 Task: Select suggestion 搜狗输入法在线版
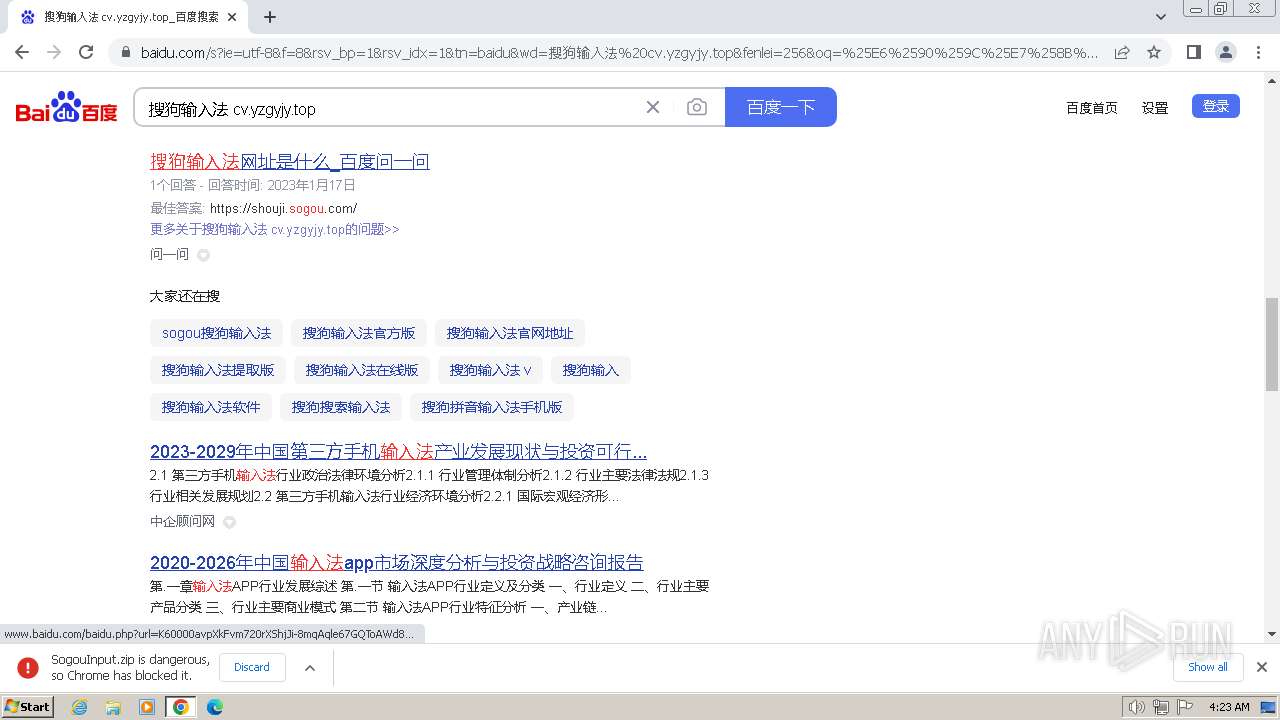tap(362, 370)
